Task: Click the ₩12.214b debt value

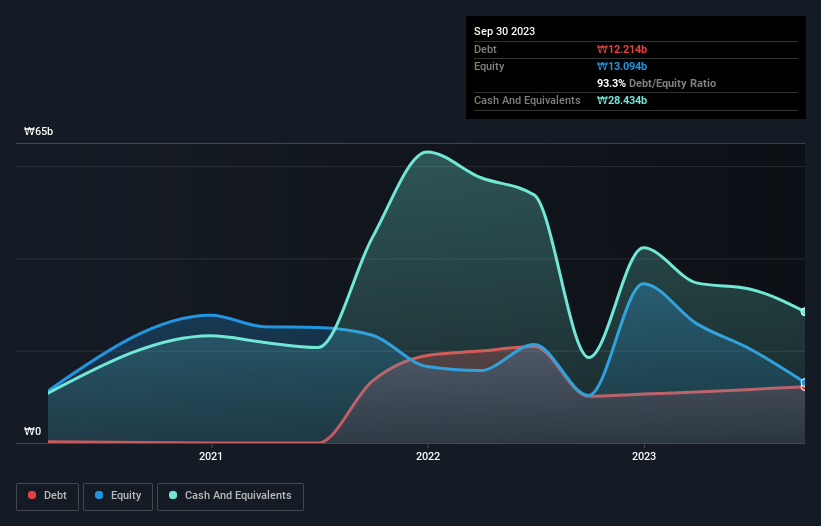Action: (x=622, y=49)
